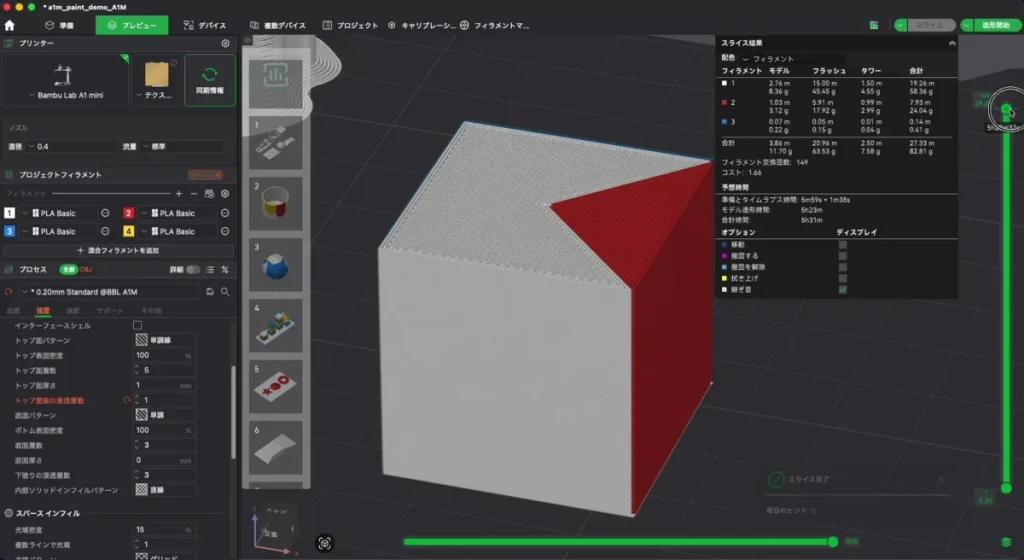Search process settings magnifier icon
The width and height of the screenshot is (1024, 560).
pos(225,292)
